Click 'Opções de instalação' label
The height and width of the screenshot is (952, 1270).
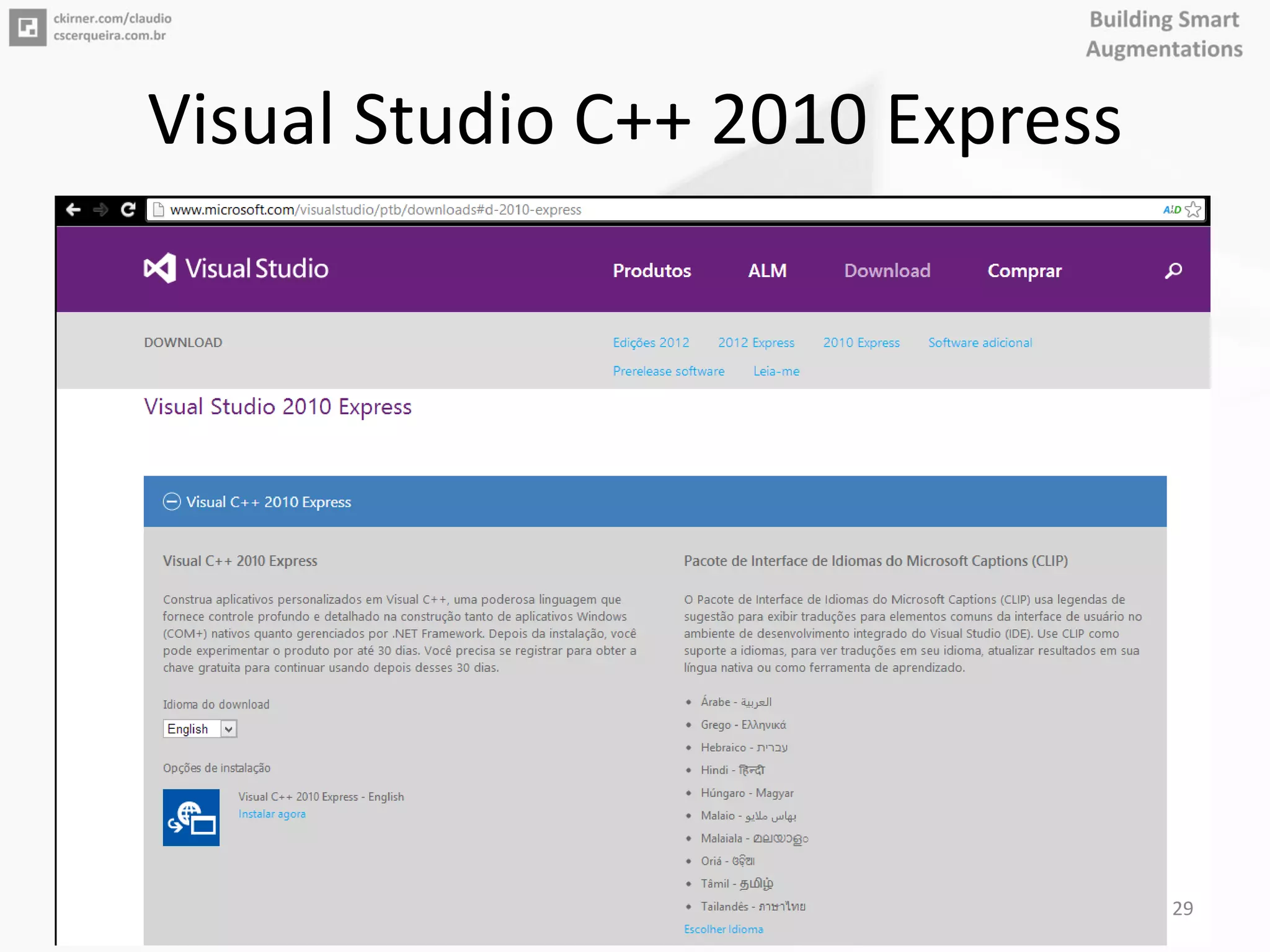216,768
